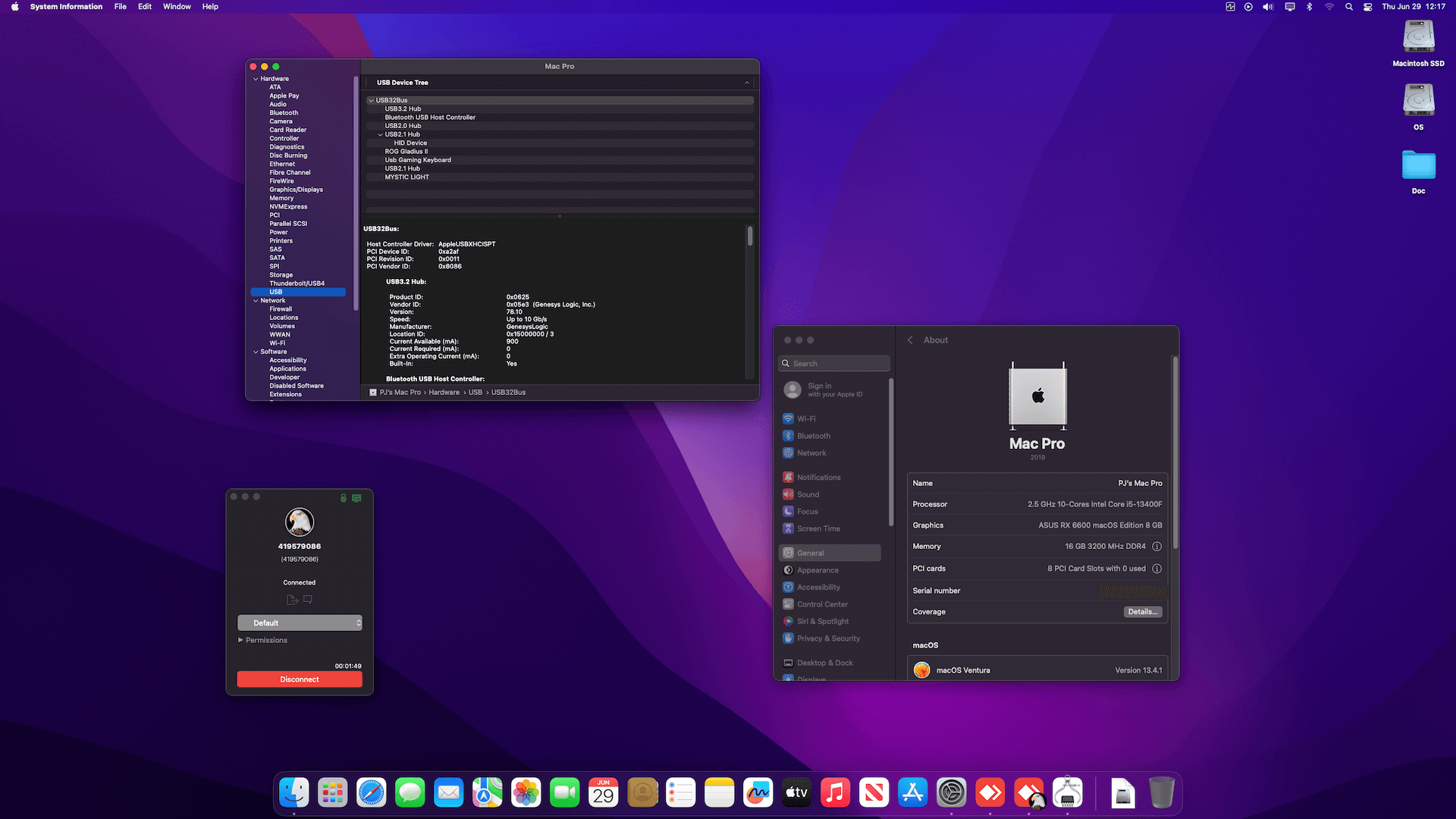
Task: Open FaceTime in the dock
Action: click(565, 793)
